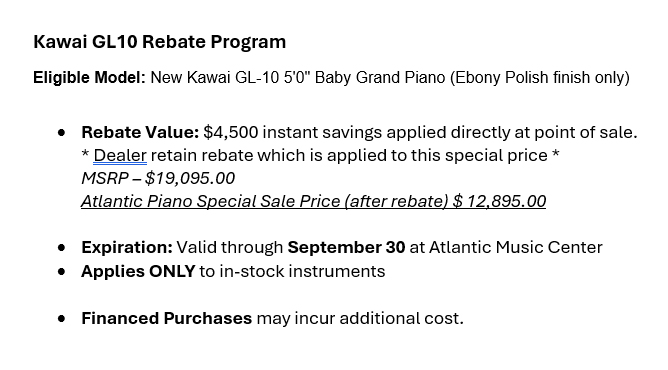
Task: Click the bullet before Applies ONLY
Action: [62, 272]
